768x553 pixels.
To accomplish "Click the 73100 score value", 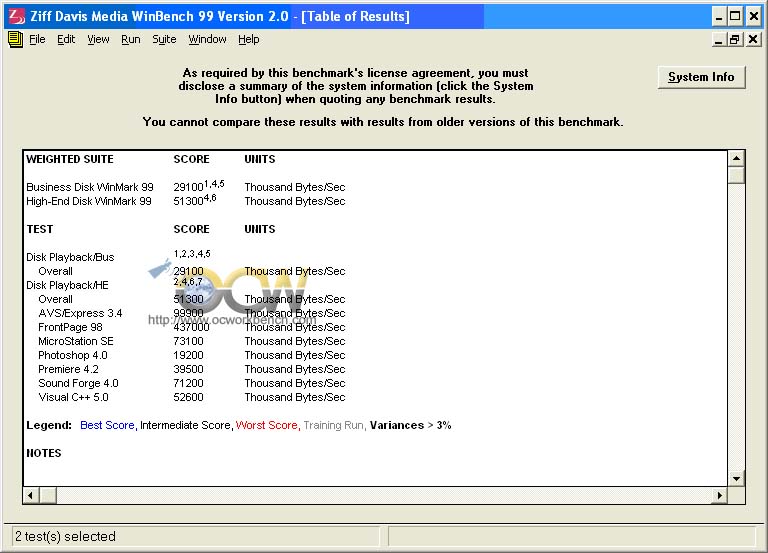I will point(189,341).
